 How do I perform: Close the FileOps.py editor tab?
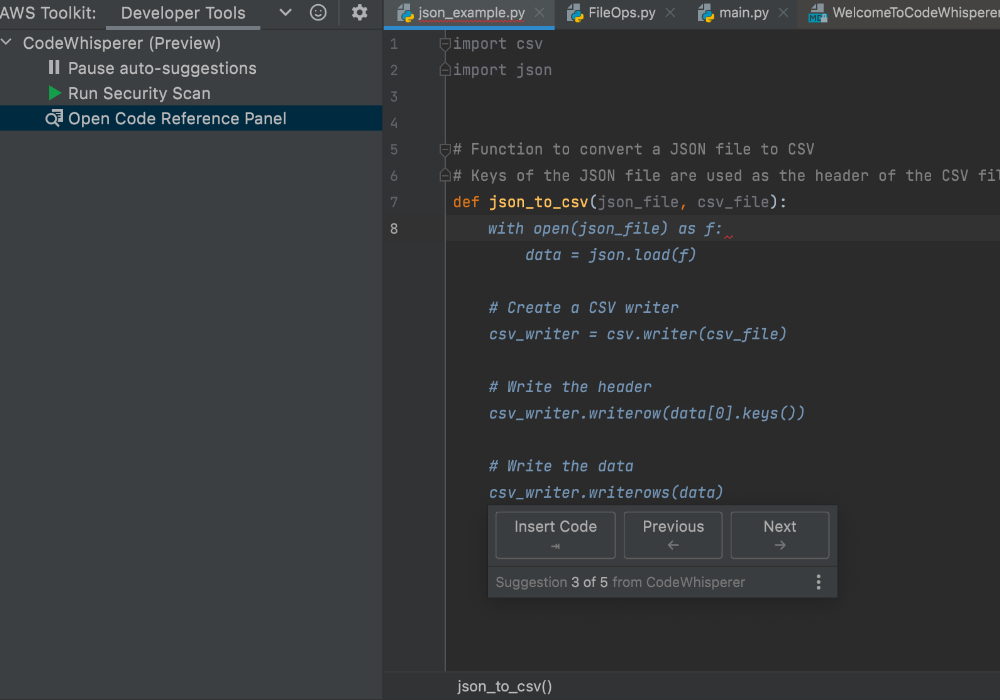tap(670, 13)
